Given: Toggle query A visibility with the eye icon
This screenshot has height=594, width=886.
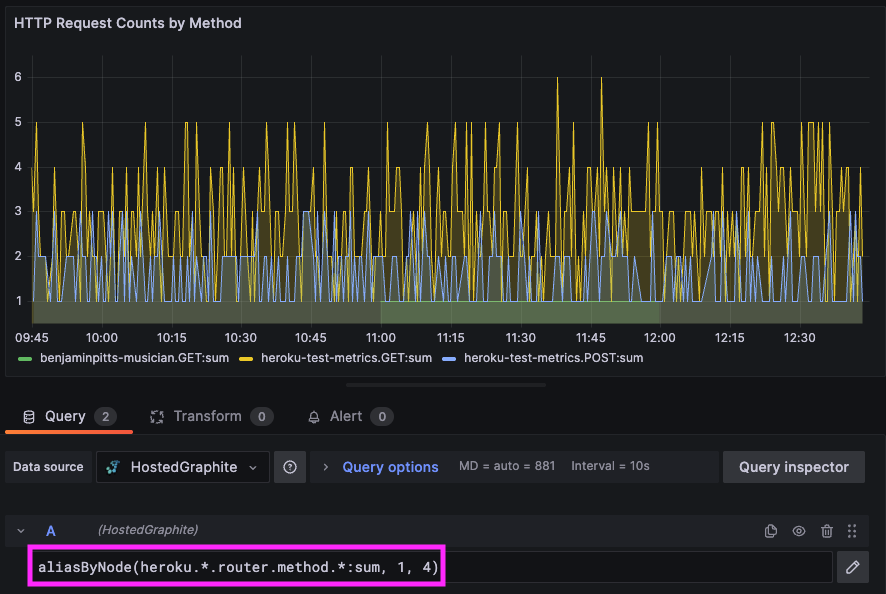Looking at the screenshot, I should 798,531.
